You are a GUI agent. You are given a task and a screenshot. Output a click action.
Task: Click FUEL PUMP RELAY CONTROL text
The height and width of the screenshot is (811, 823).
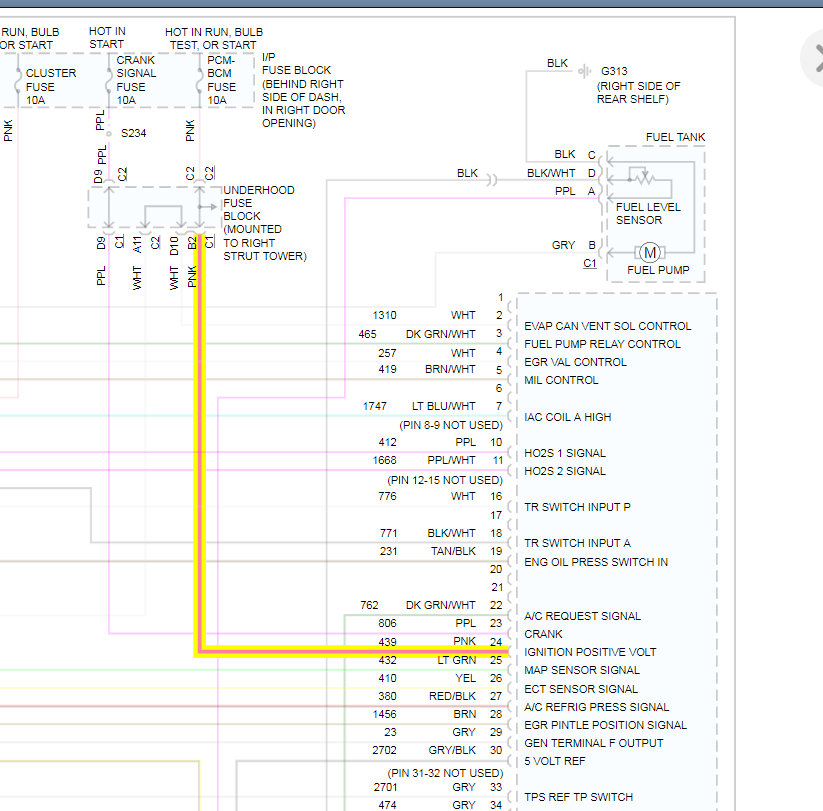coord(603,344)
